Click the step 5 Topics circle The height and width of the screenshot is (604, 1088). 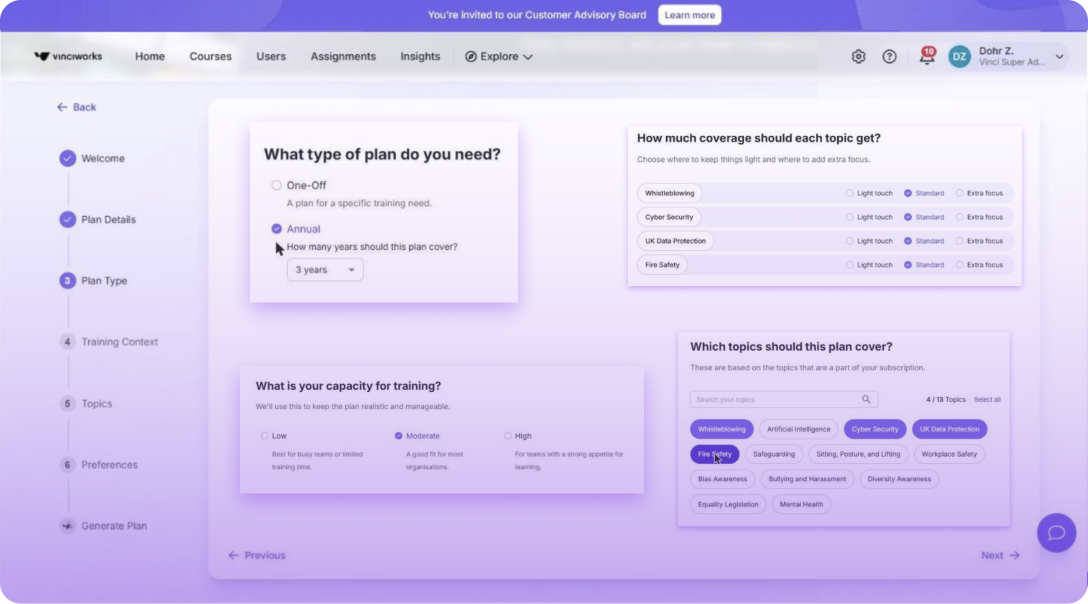(x=67, y=403)
